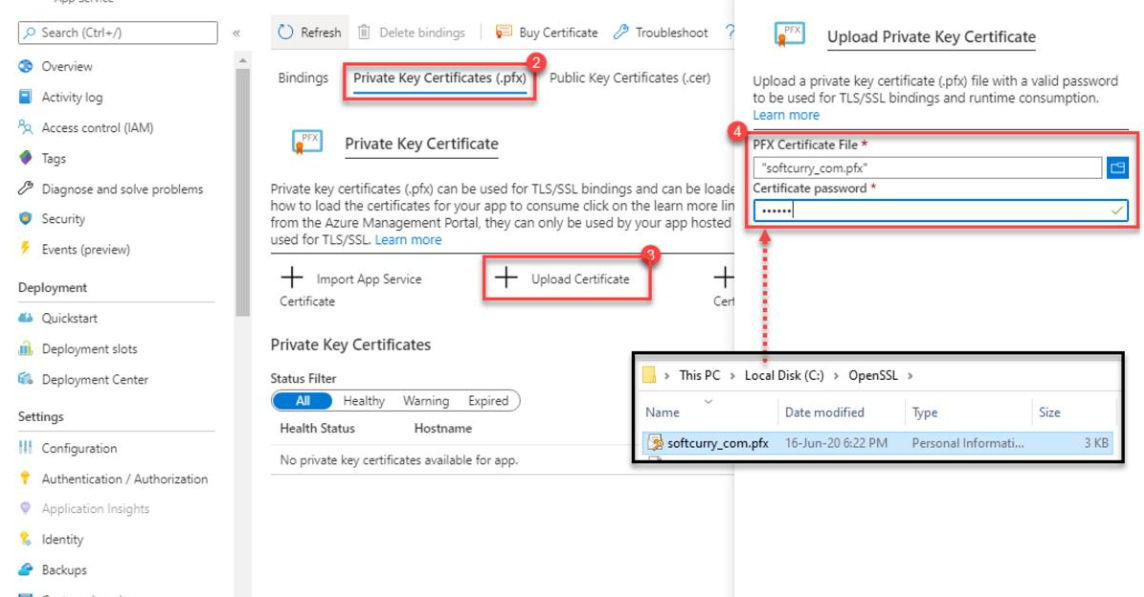1144x597 pixels.
Task: Click Delete bindings in toolbar
Action: (x=411, y=32)
